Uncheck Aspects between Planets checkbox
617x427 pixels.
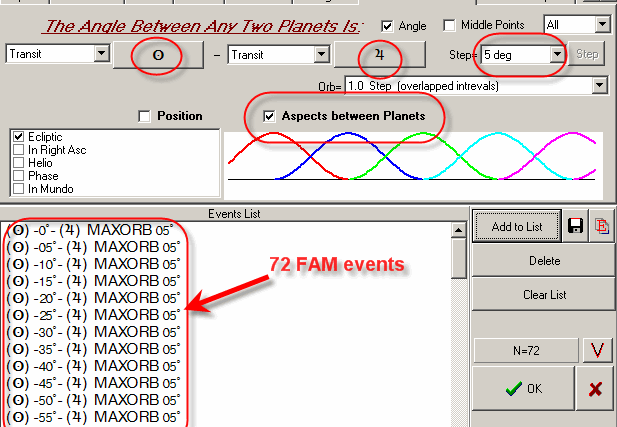point(268,116)
